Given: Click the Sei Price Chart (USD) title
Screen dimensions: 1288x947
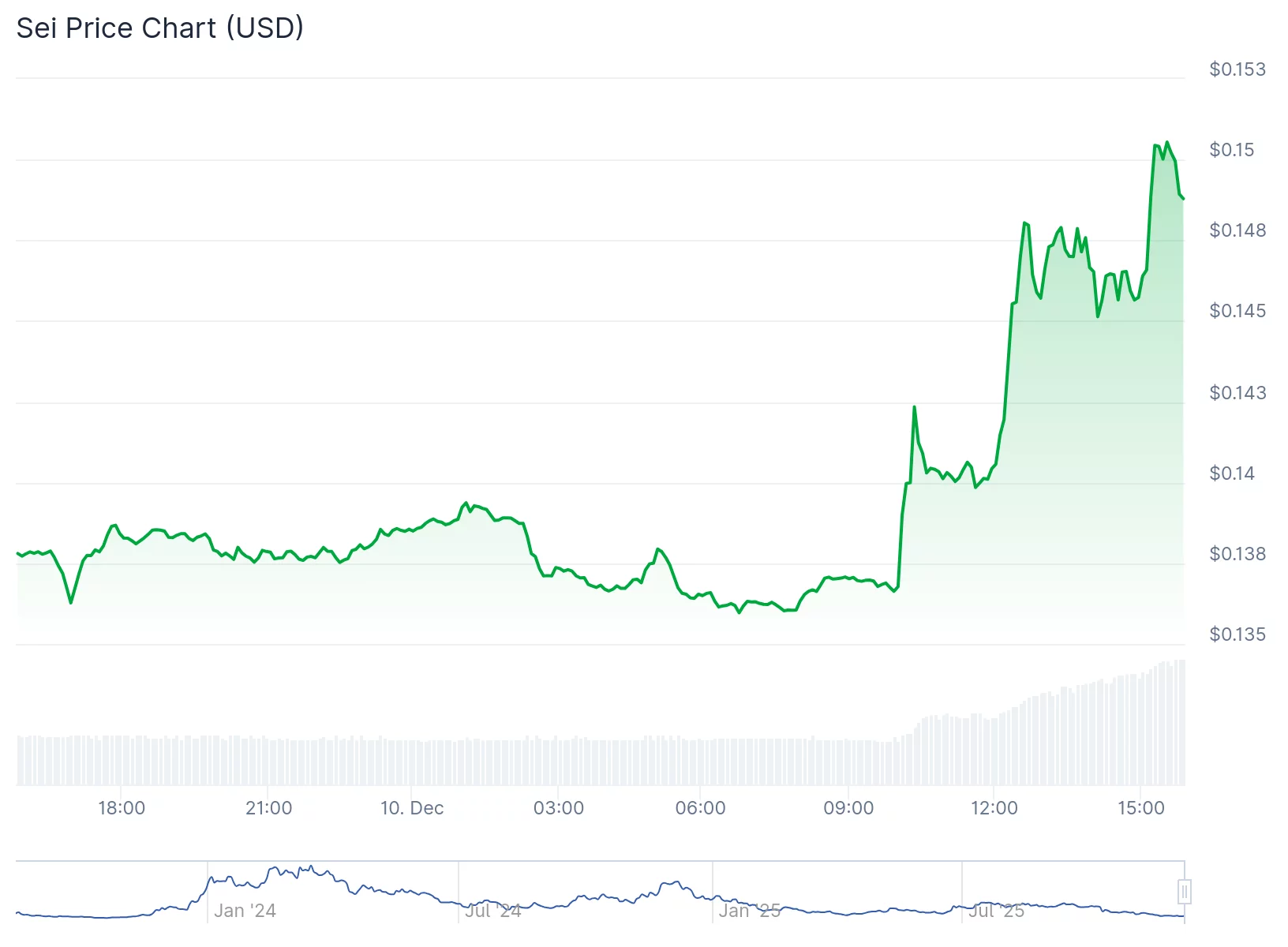Looking at the screenshot, I should point(159,28).
